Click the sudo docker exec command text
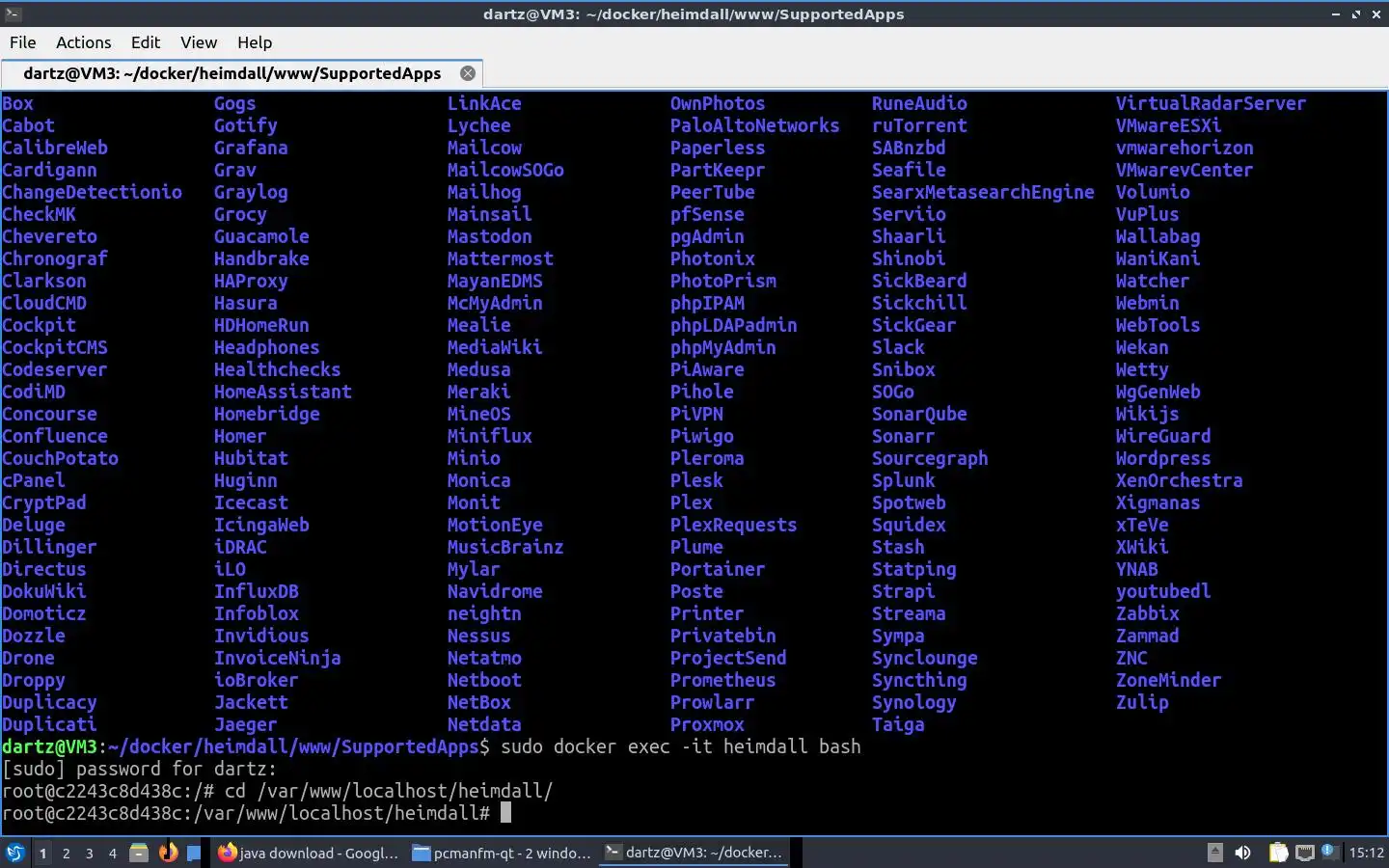Viewport: 1389px width, 868px height. click(x=681, y=746)
